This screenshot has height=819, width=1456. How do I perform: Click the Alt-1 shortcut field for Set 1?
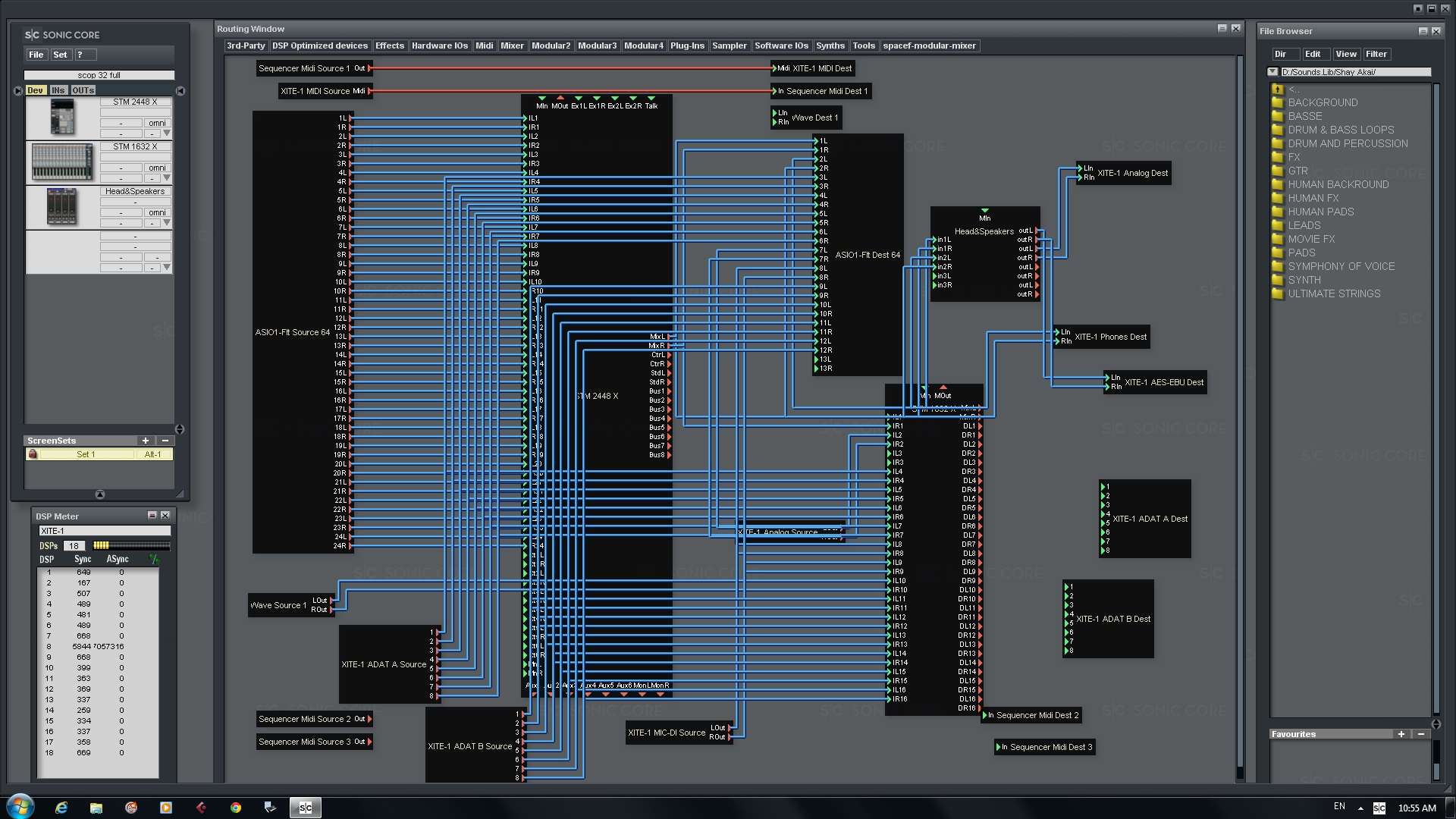[x=153, y=454]
